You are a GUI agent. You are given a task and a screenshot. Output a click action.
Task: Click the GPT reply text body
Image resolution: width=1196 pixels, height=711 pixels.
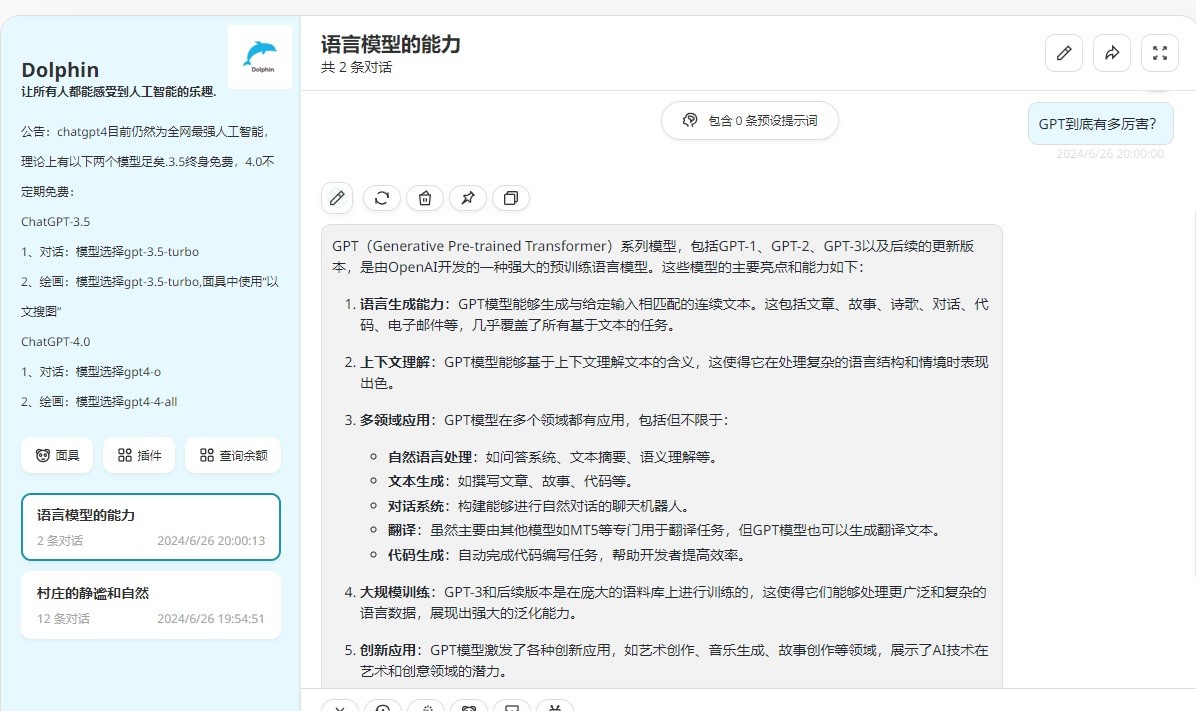(x=661, y=450)
